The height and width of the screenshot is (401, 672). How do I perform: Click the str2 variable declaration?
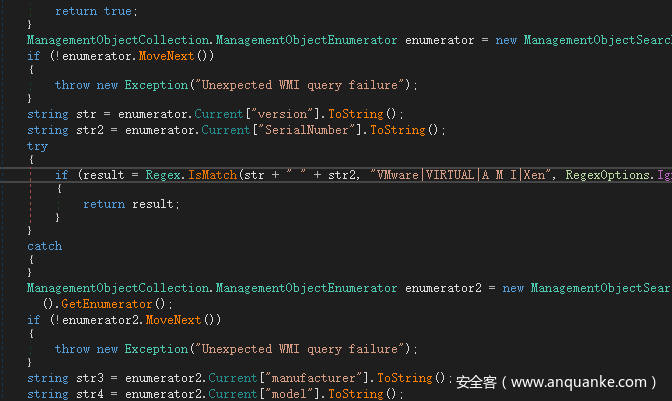(86, 130)
